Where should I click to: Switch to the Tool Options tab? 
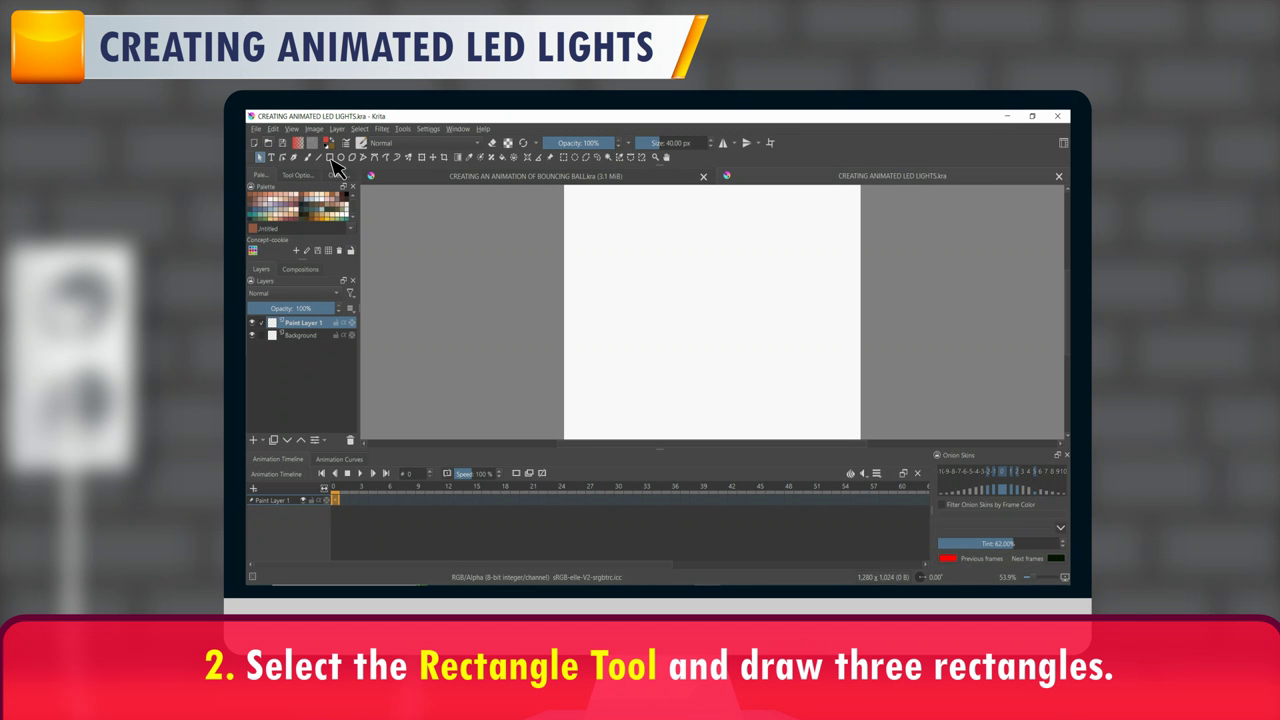[x=297, y=175]
